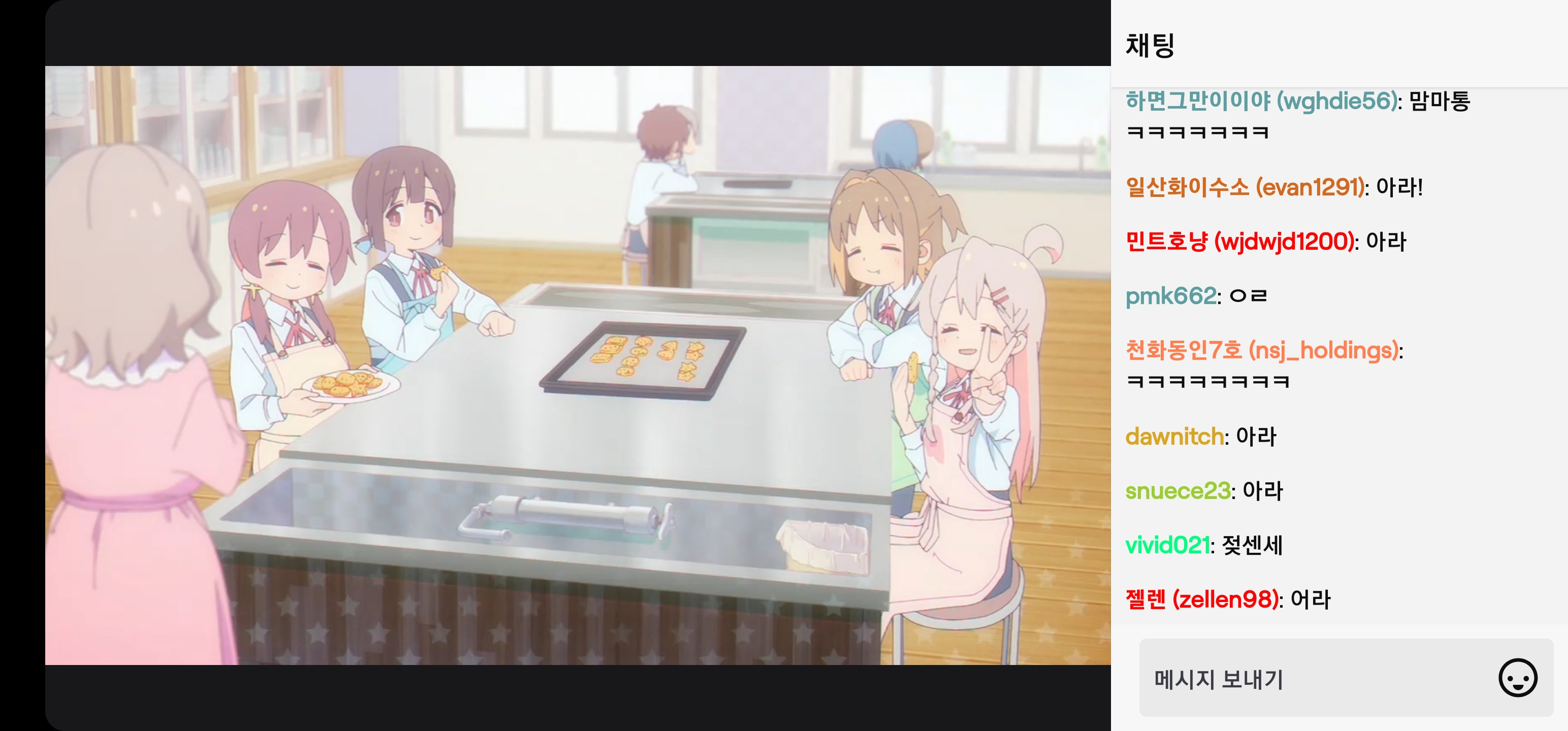Click the ㅇㄹ message from pmk662
Viewport: 1568px width, 731px height.
pos(1249,296)
